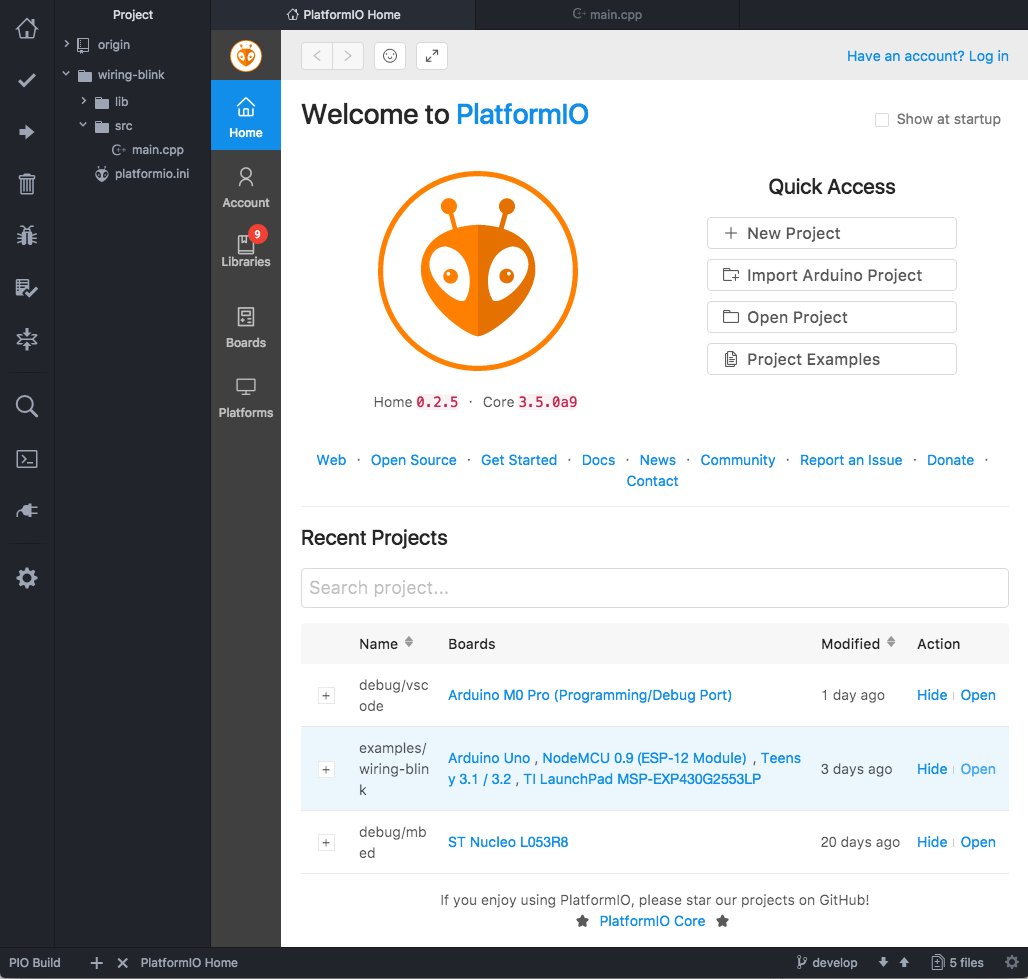Click the git push up-arrow in status bar

click(904, 962)
